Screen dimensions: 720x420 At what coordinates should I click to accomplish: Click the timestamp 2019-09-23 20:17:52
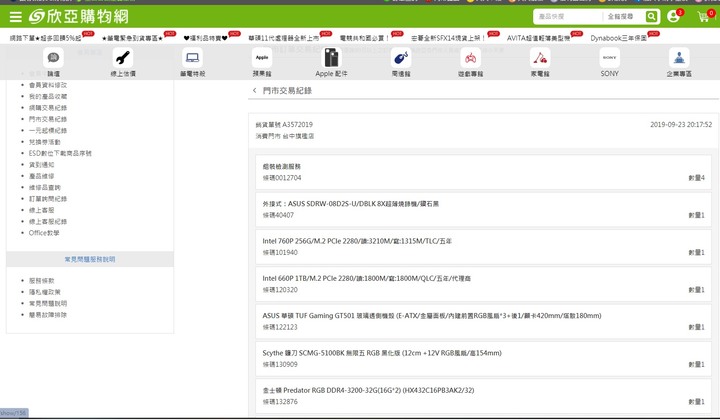681,124
